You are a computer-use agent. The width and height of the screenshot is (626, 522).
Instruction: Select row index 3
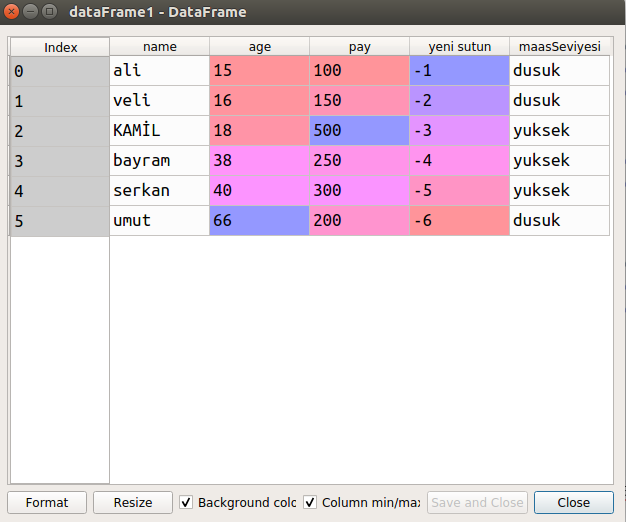pyautogui.click(x=60, y=161)
